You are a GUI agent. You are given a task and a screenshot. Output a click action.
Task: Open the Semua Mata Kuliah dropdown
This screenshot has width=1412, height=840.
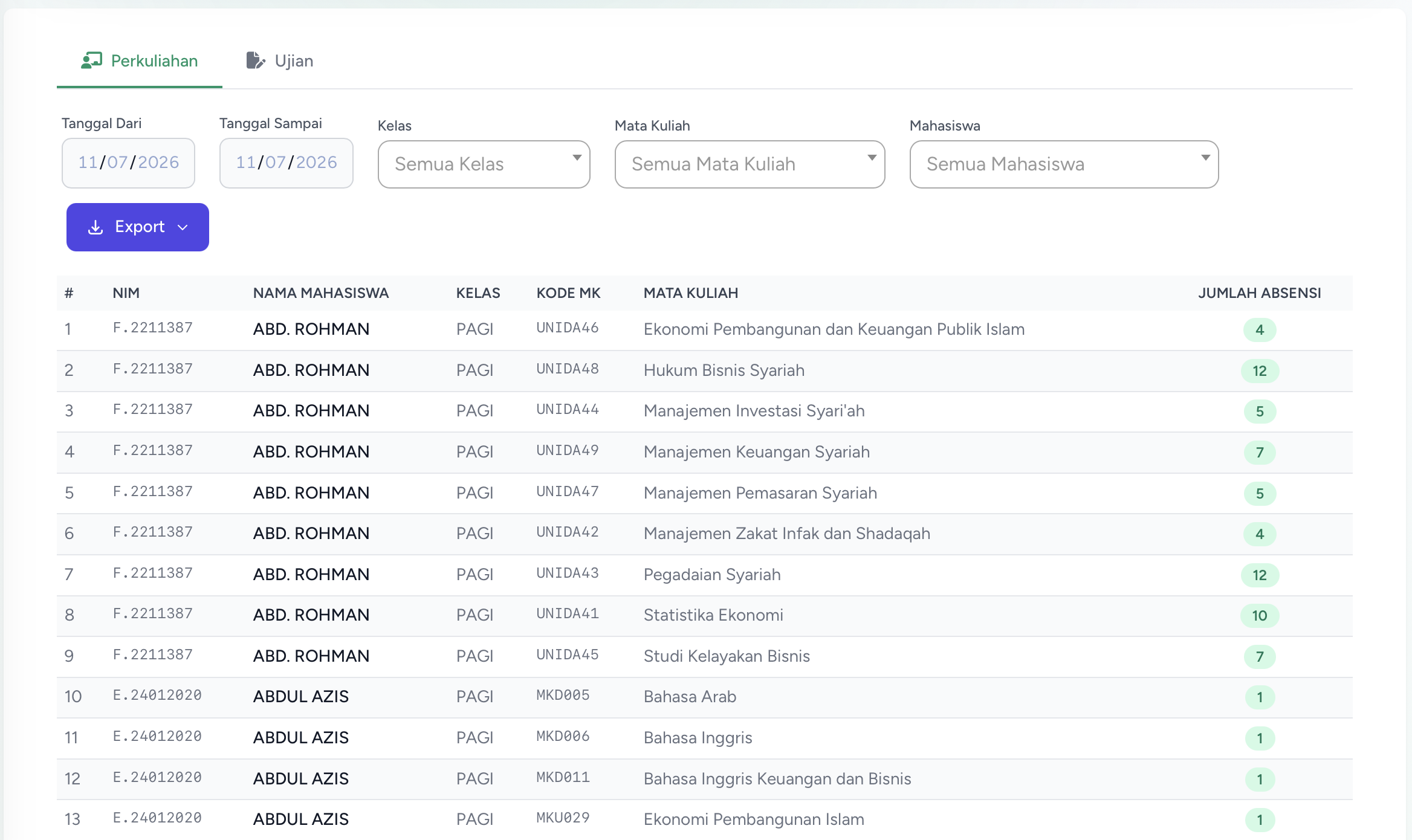[750, 164]
